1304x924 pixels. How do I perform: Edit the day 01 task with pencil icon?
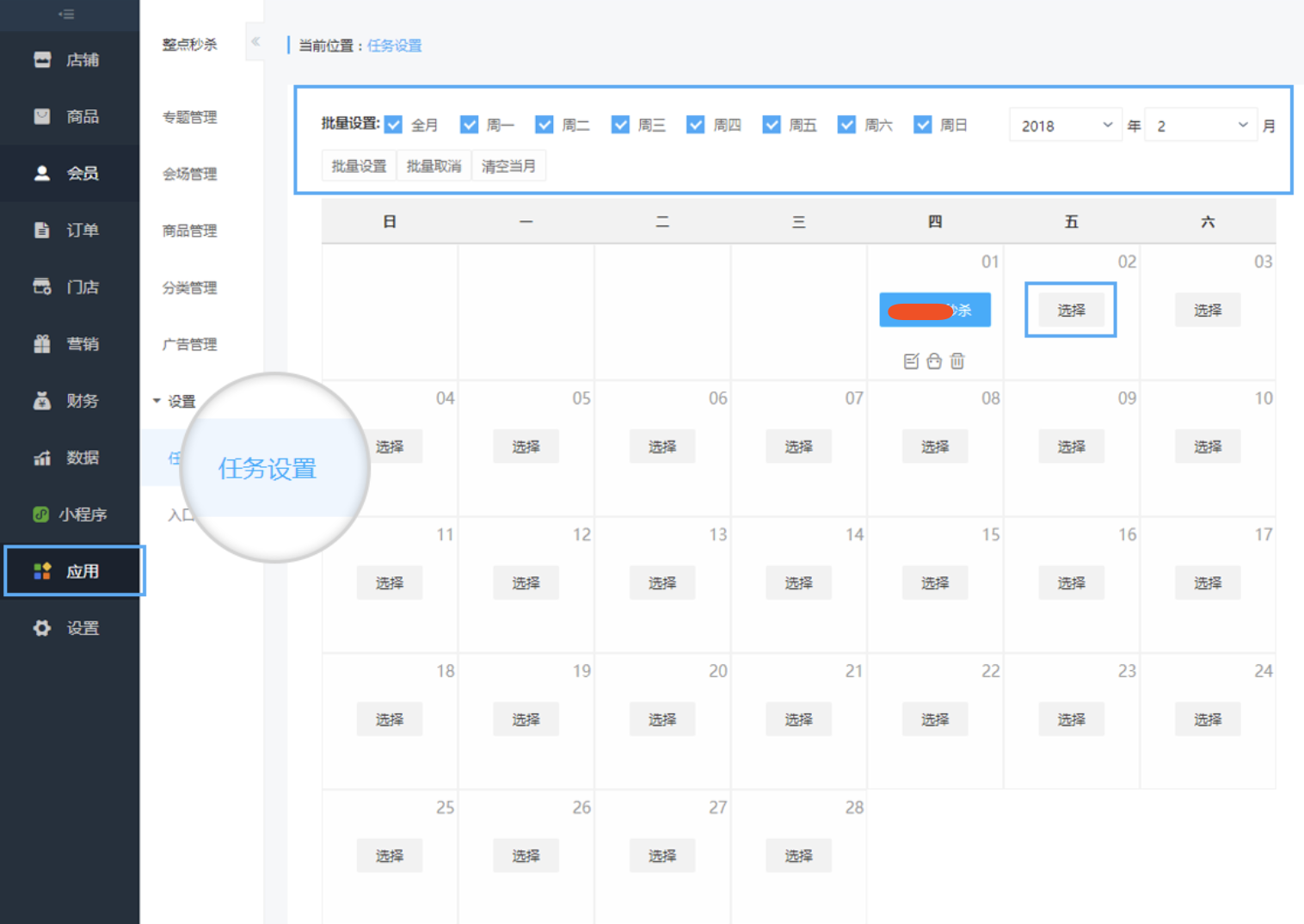(x=912, y=361)
